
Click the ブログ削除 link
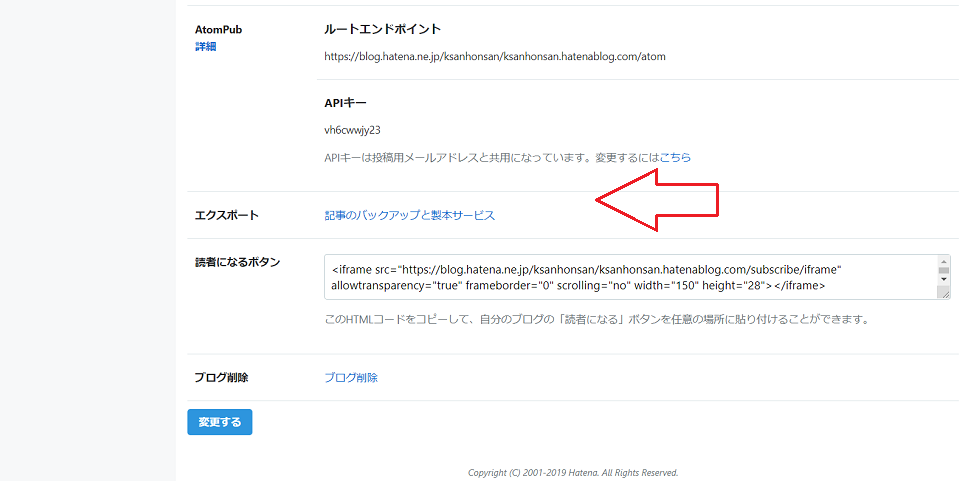click(351, 378)
